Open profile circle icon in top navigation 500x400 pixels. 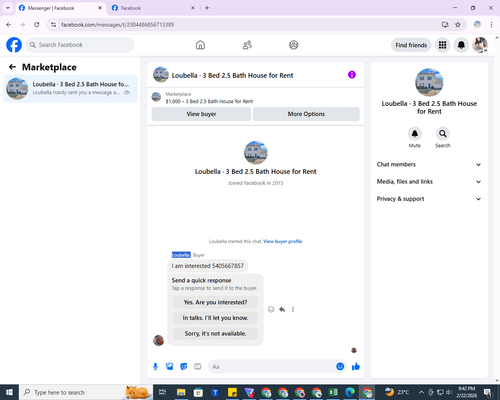click(294, 45)
